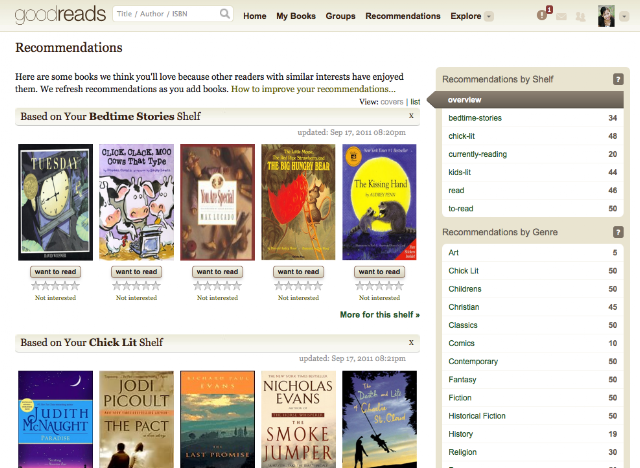640x468 pixels.
Task: Open How to improve your recommendations link
Action: [x=313, y=89]
